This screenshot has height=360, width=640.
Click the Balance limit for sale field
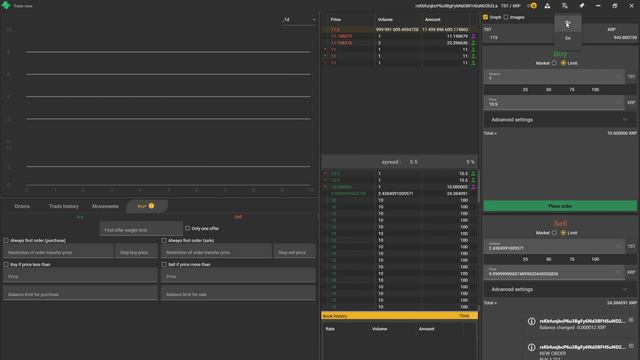(x=238, y=293)
